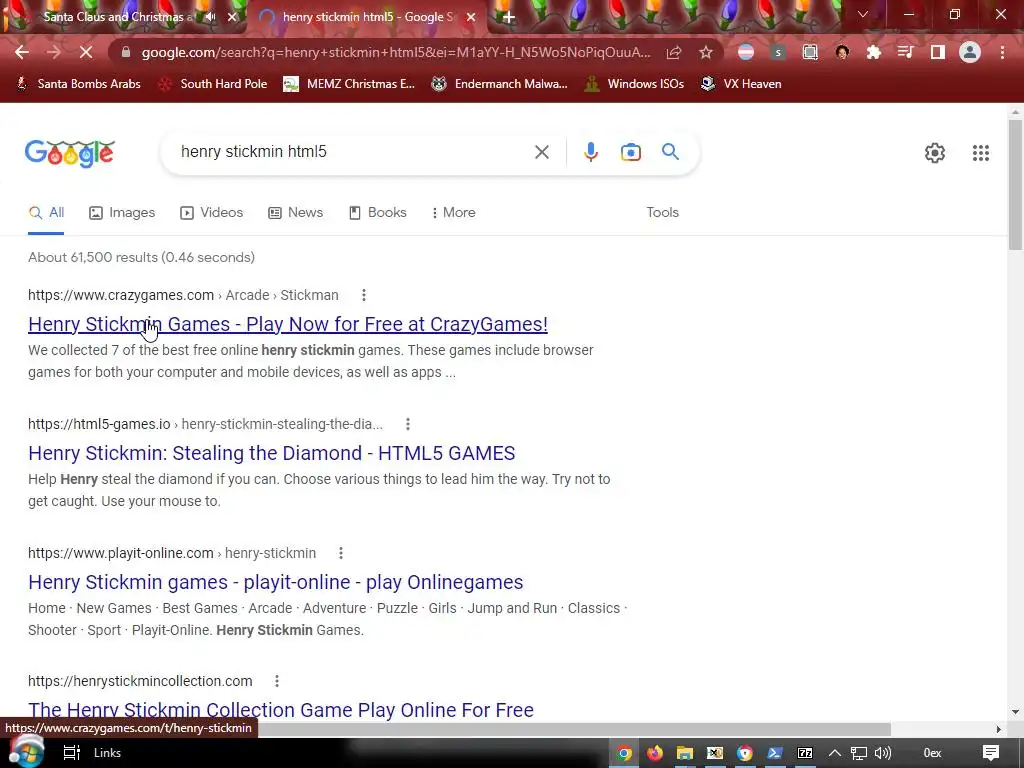Close the henry stickmin html5 tab

click(471, 17)
